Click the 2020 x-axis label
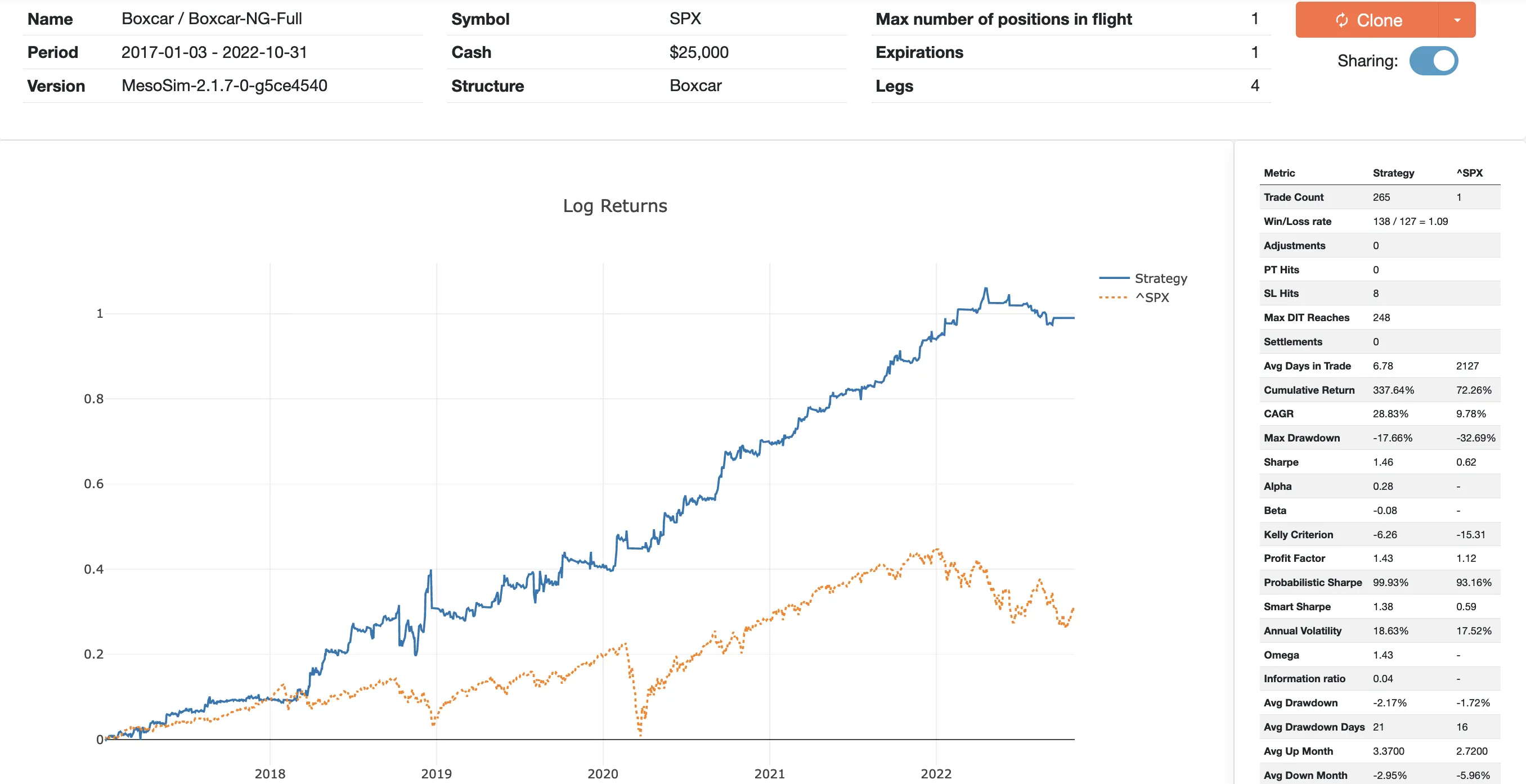Image resolution: width=1526 pixels, height=784 pixels. tap(603, 773)
